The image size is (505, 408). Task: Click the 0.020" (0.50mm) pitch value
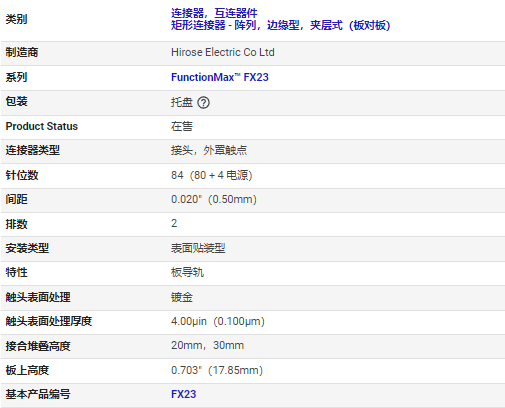214,199
